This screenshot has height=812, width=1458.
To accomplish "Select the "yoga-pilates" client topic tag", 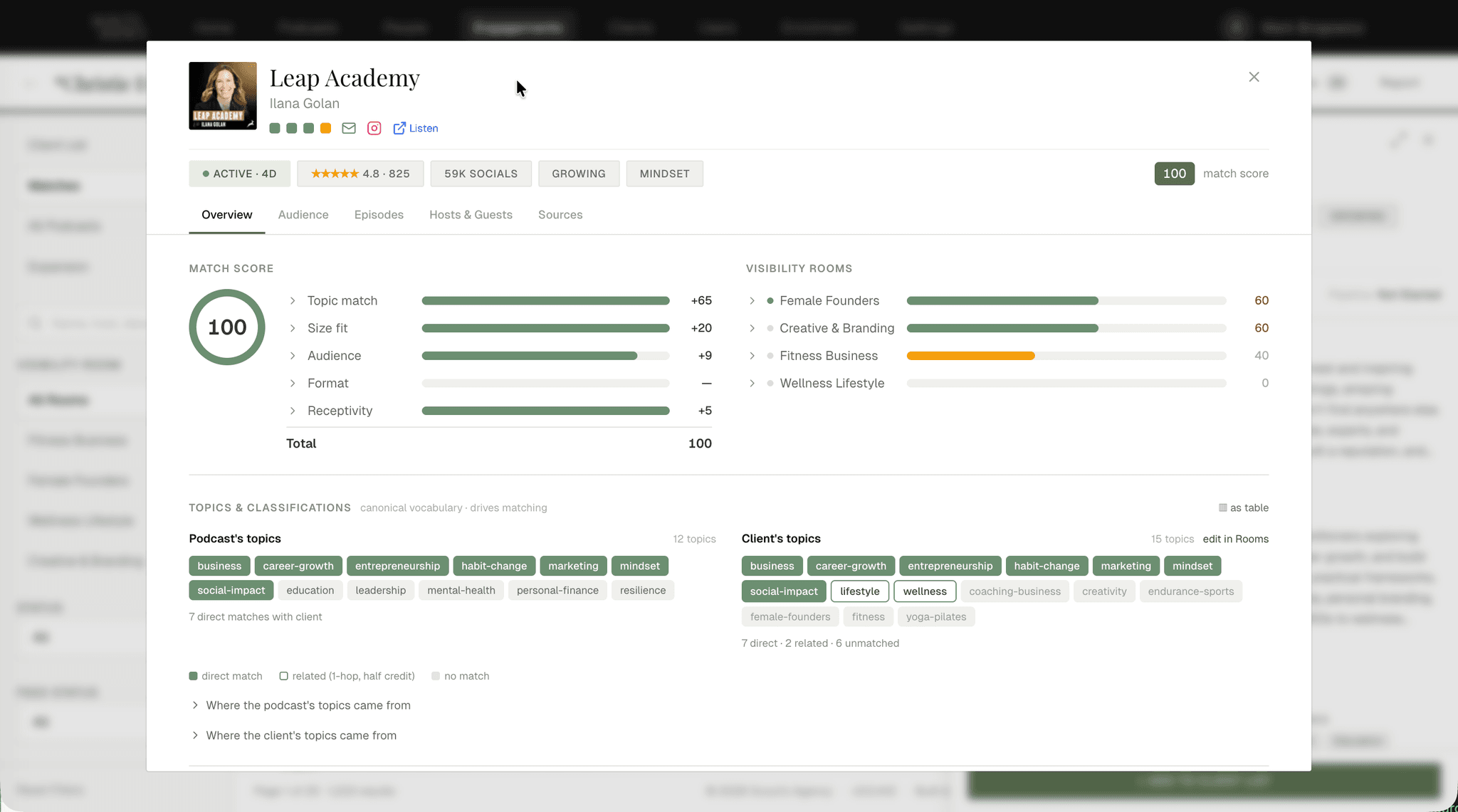I will point(936,617).
